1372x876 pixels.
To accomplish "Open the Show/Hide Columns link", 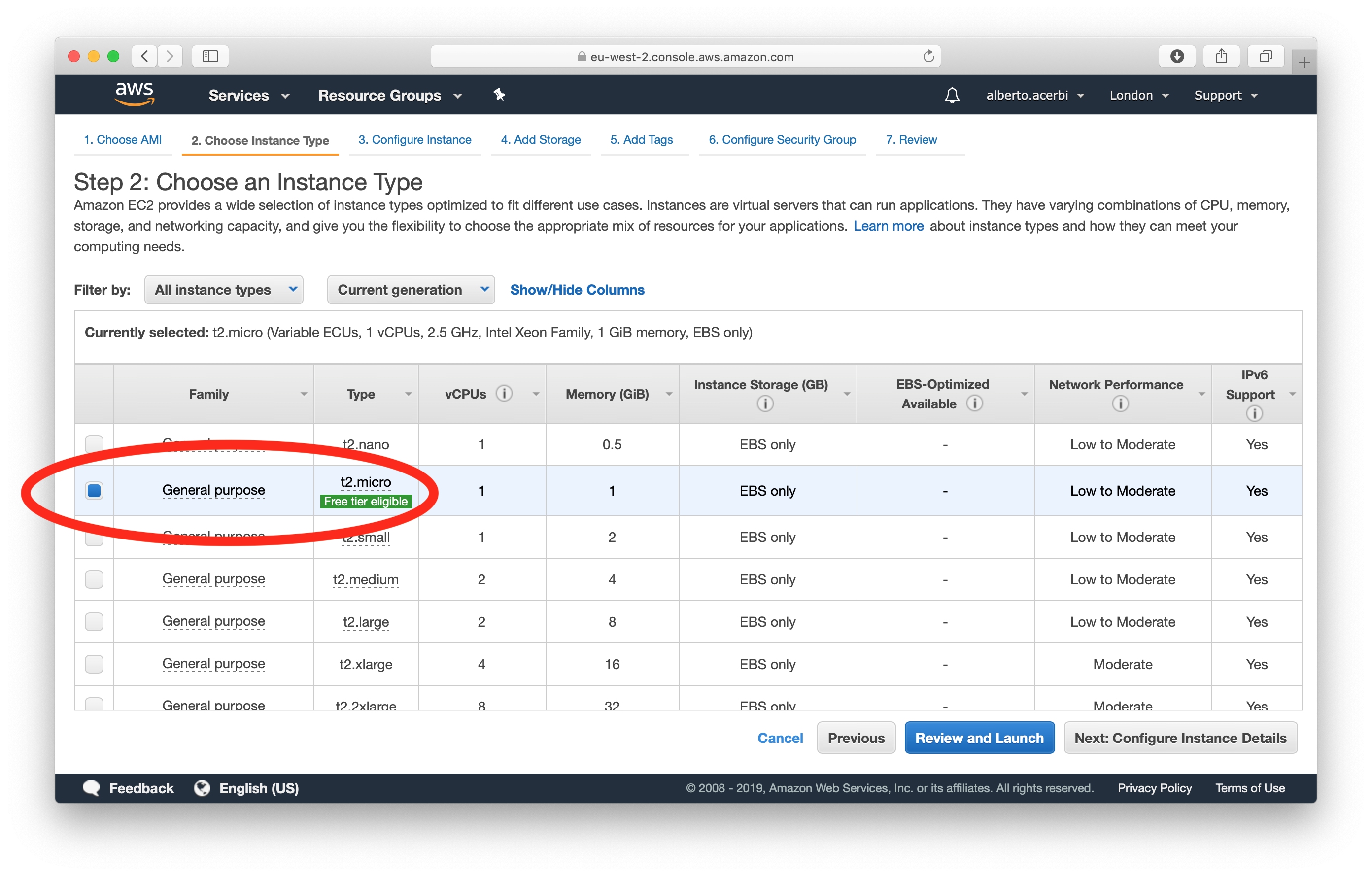I will pos(577,290).
